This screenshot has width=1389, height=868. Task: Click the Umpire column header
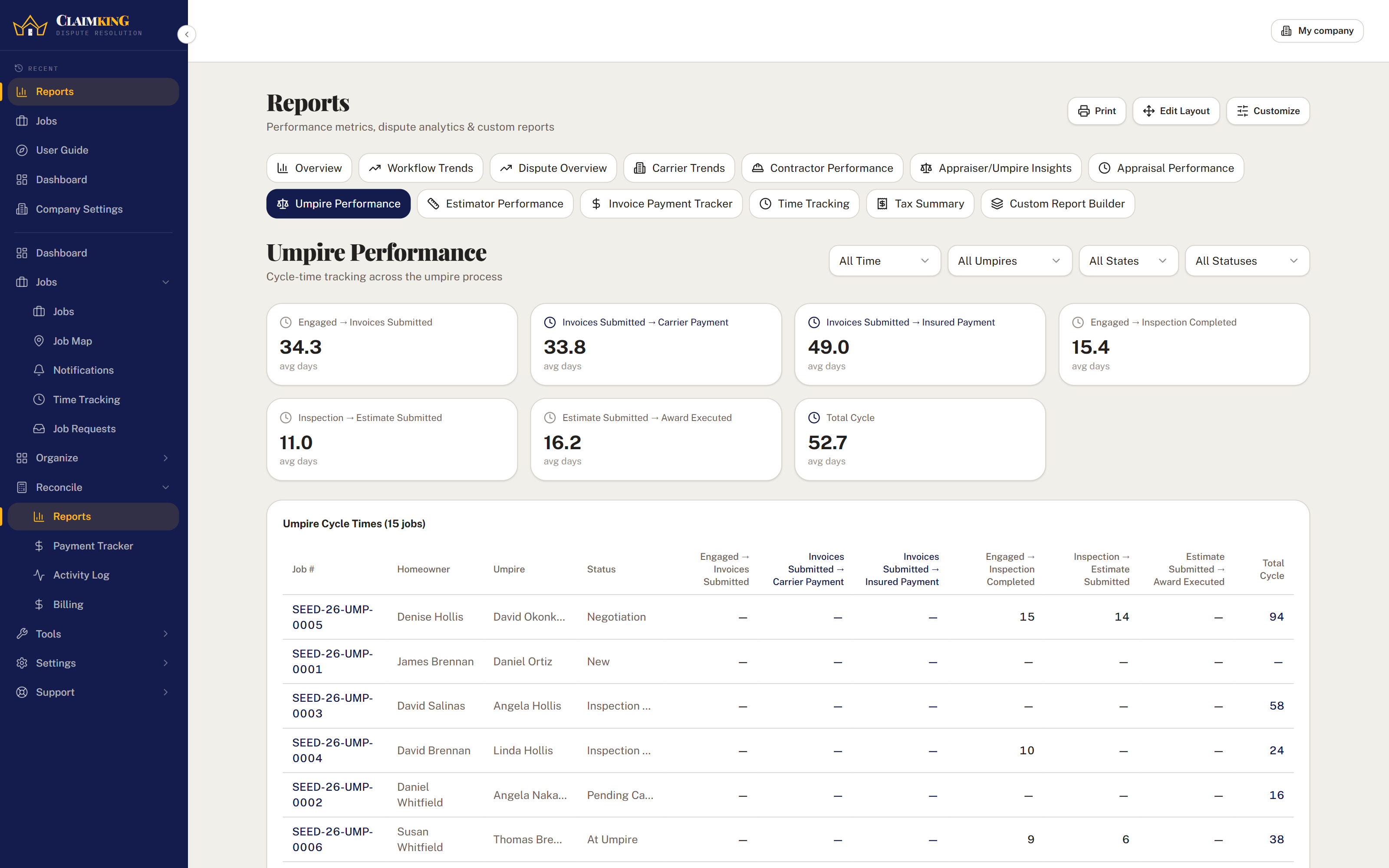pyautogui.click(x=509, y=569)
